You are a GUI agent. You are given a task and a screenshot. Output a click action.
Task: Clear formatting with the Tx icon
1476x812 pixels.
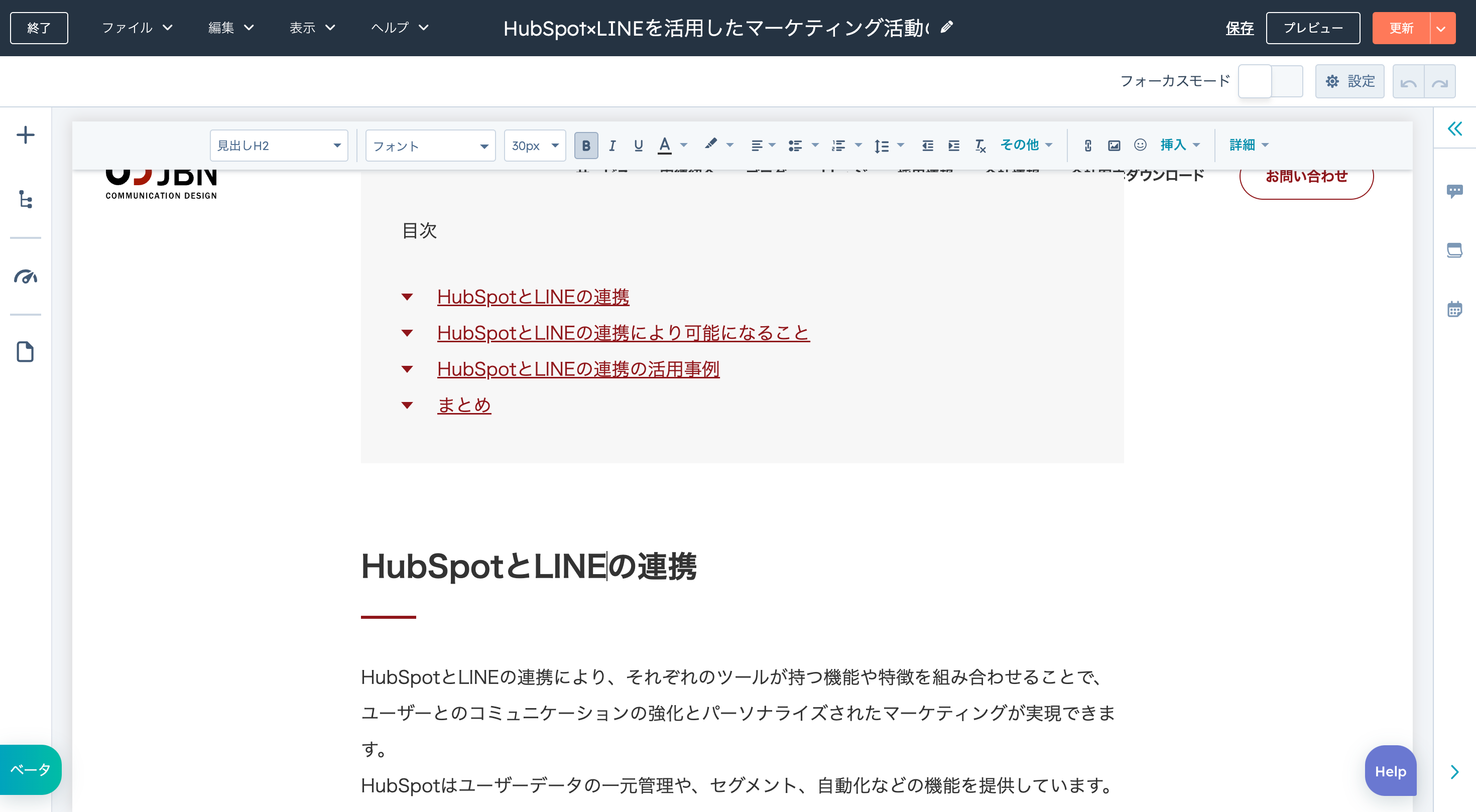pyautogui.click(x=980, y=146)
